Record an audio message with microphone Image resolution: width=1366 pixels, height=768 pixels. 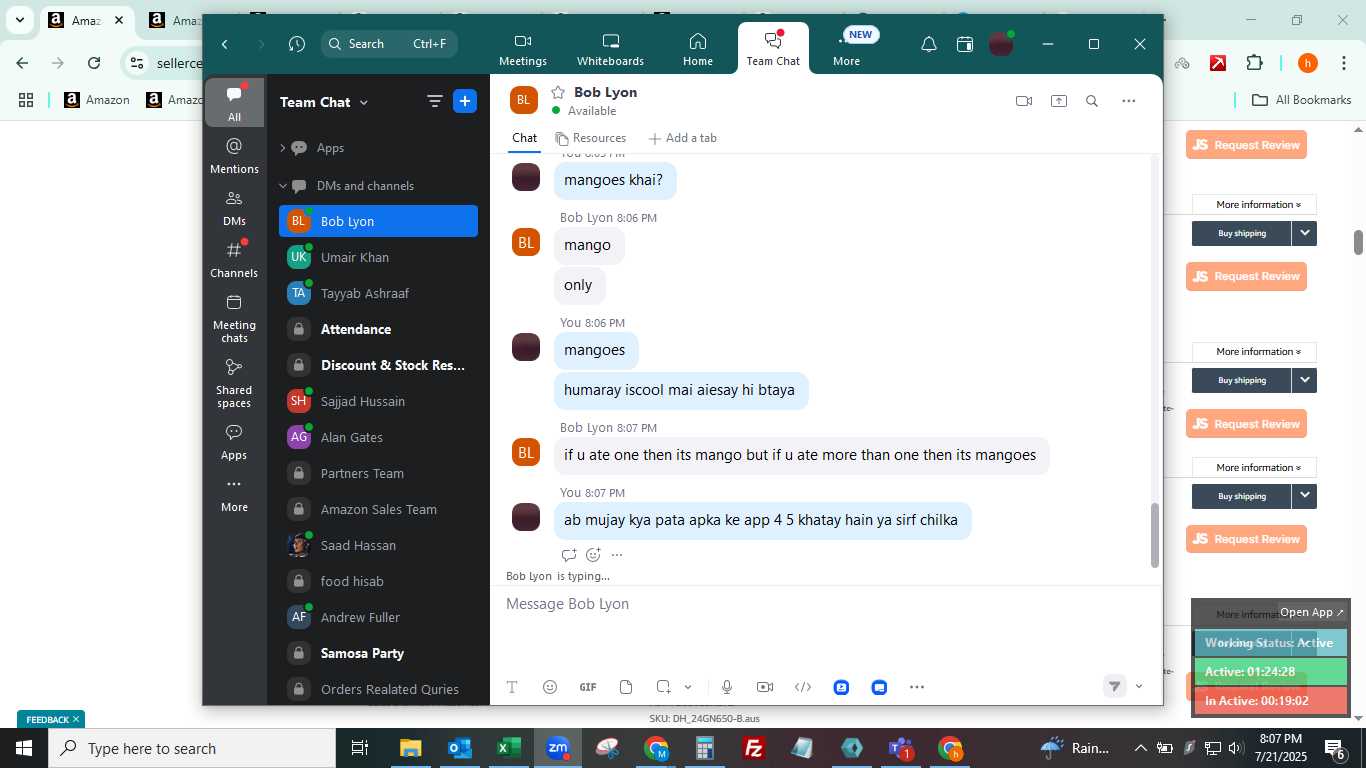(x=727, y=687)
